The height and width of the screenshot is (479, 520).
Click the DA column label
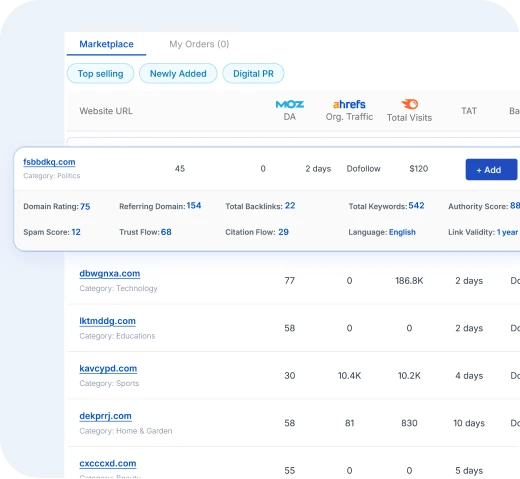(x=289, y=117)
